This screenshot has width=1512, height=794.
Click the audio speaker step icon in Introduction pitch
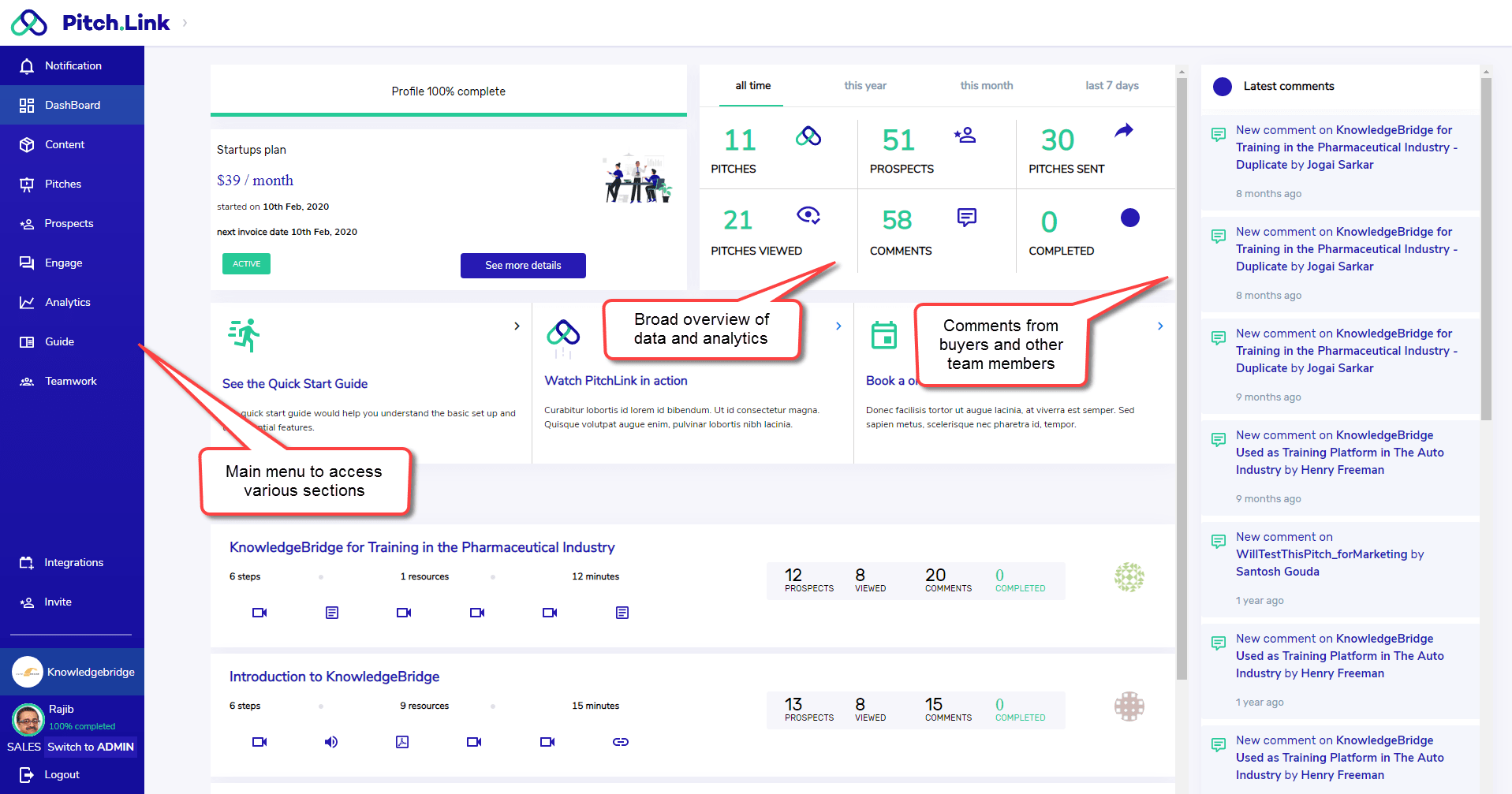(331, 742)
